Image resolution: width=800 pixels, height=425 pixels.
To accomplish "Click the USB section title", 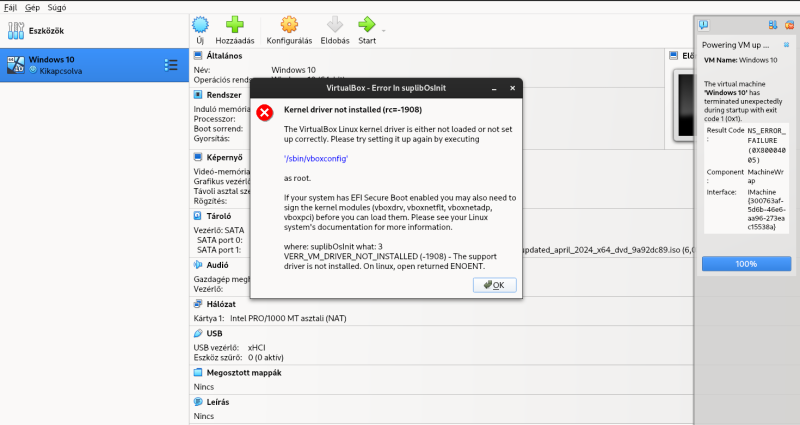I will [x=214, y=333].
